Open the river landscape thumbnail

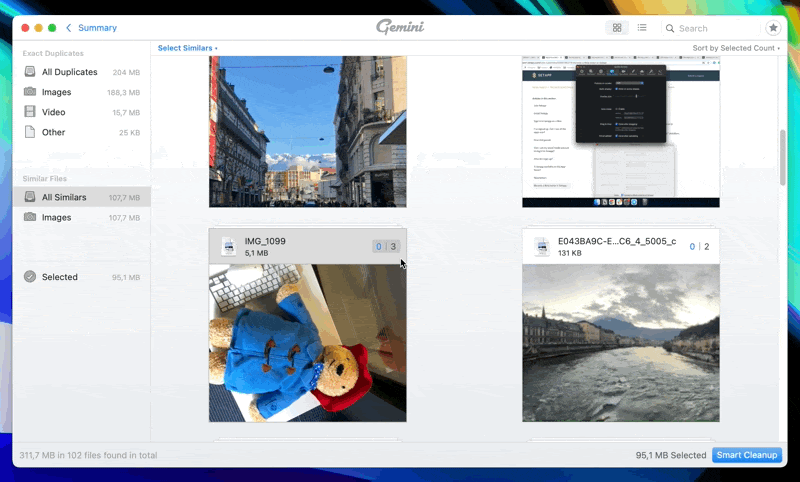coord(621,343)
